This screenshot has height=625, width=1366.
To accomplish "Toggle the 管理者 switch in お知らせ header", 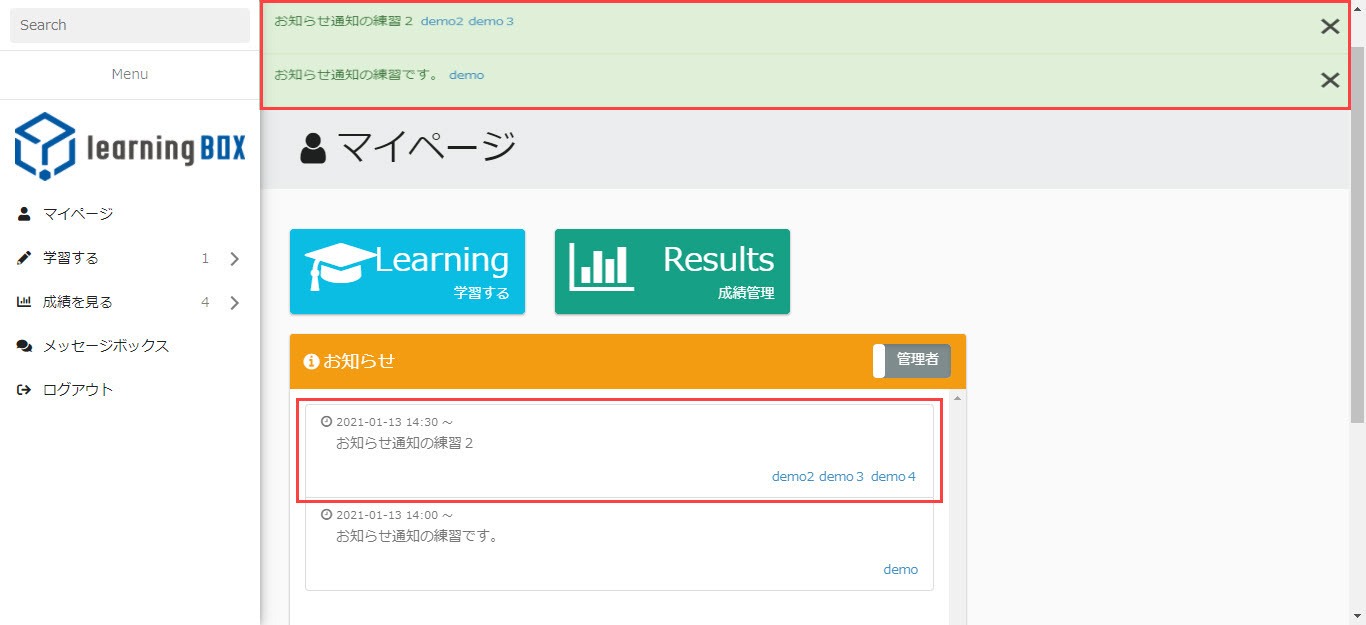I will pyautogui.click(x=911, y=360).
